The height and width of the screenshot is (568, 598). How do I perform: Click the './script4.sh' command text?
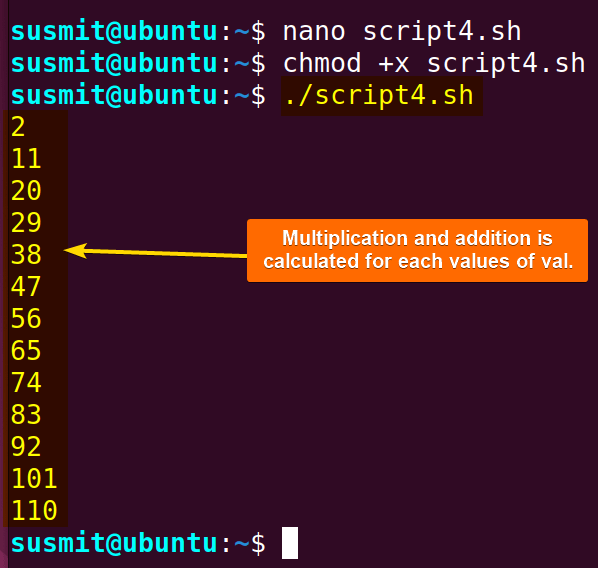(x=379, y=95)
